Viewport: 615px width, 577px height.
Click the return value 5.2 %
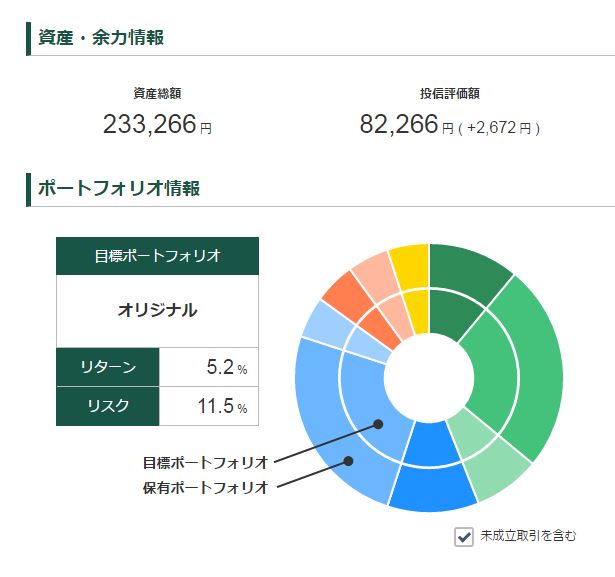click(x=227, y=367)
